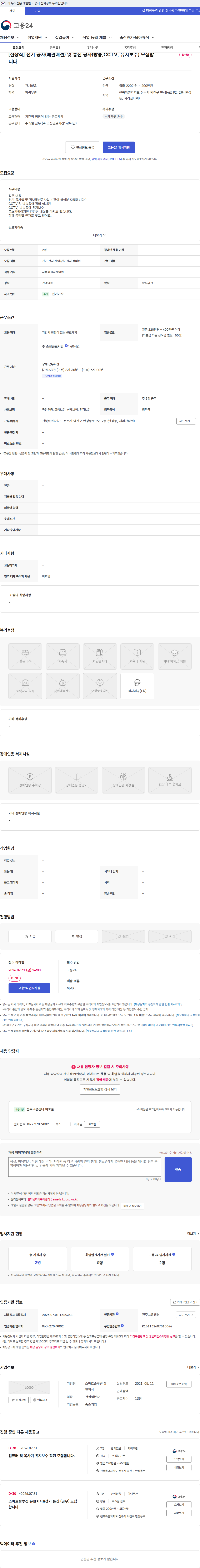Click 새창보기 on the 컴퓨터 유지보수 posting
Image resolution: width=200 pixels, height=1568 pixels.
tap(179, 1468)
